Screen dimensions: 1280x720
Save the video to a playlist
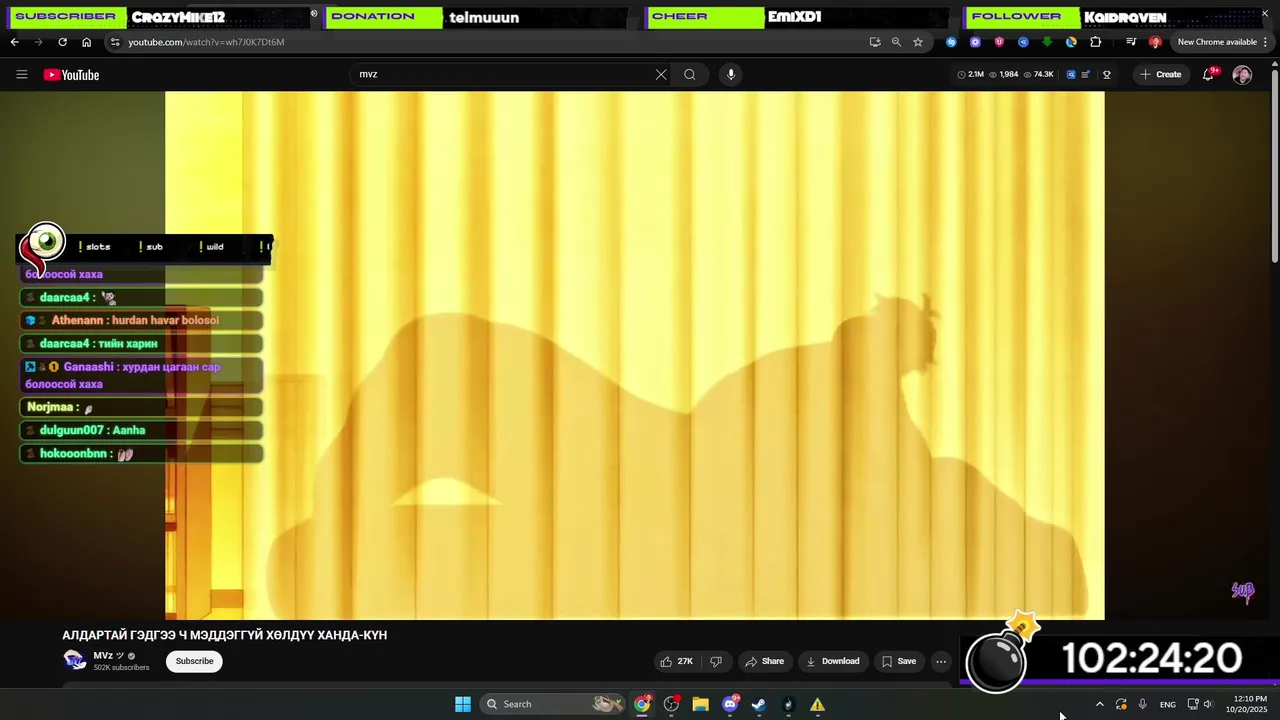tap(899, 661)
